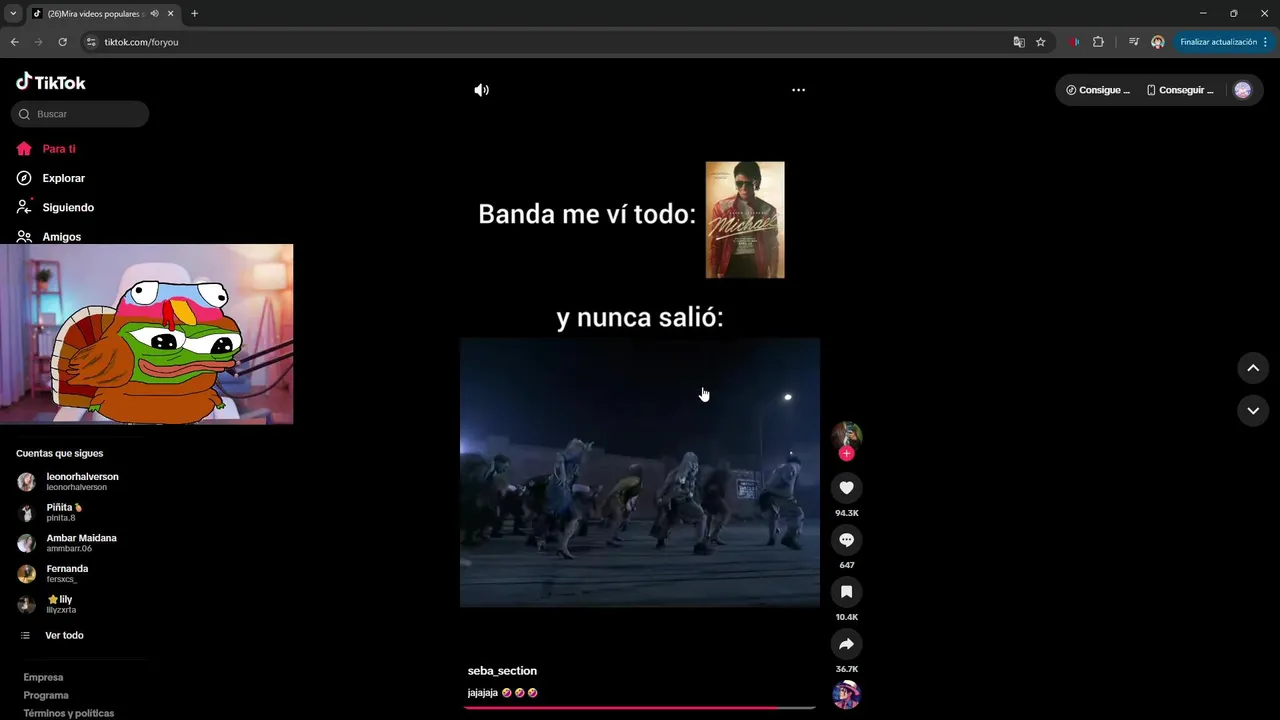Go to next video with down arrow
Image resolution: width=1280 pixels, height=720 pixels.
point(1253,410)
